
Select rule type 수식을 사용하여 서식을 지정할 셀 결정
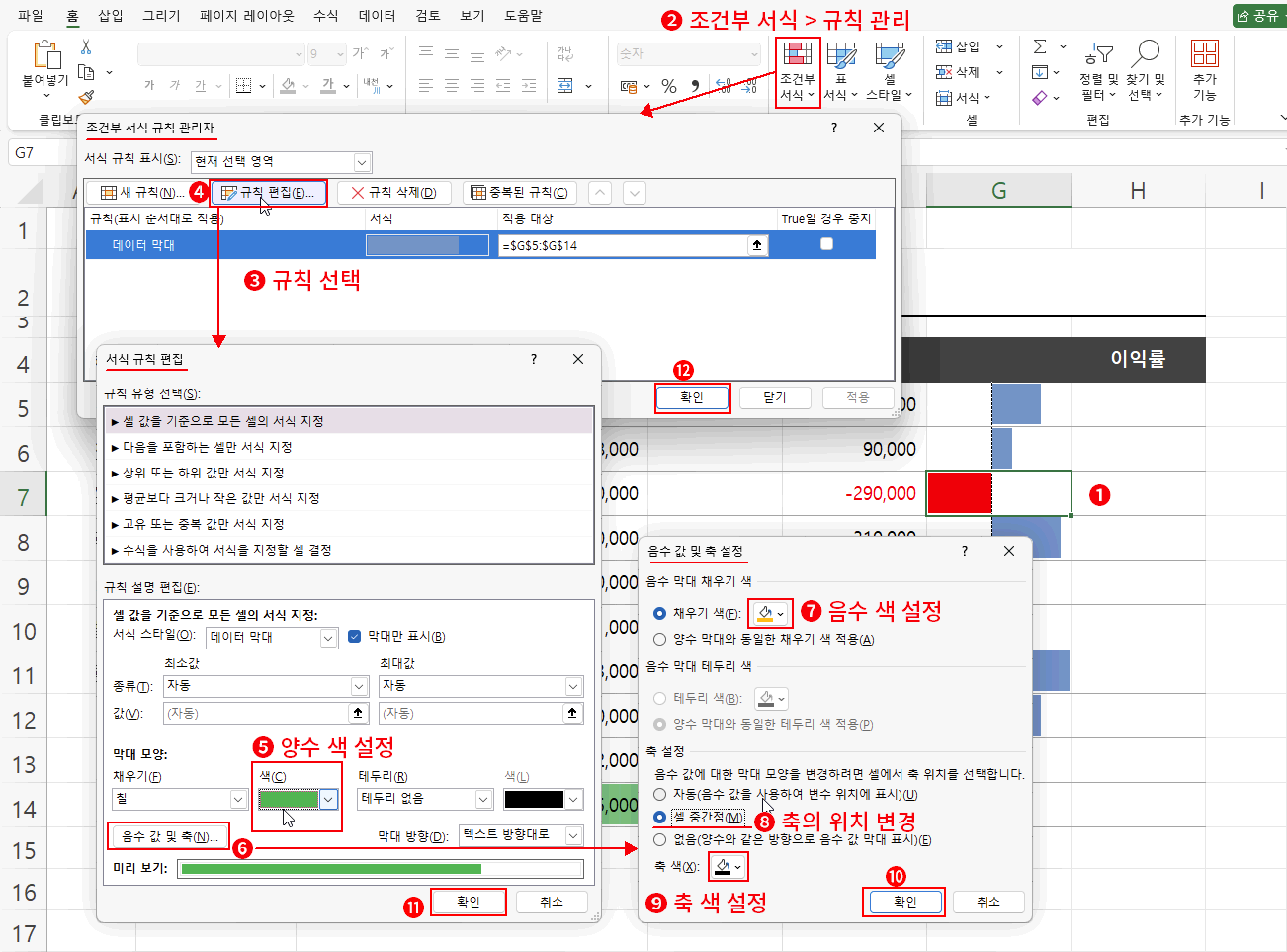348,550
